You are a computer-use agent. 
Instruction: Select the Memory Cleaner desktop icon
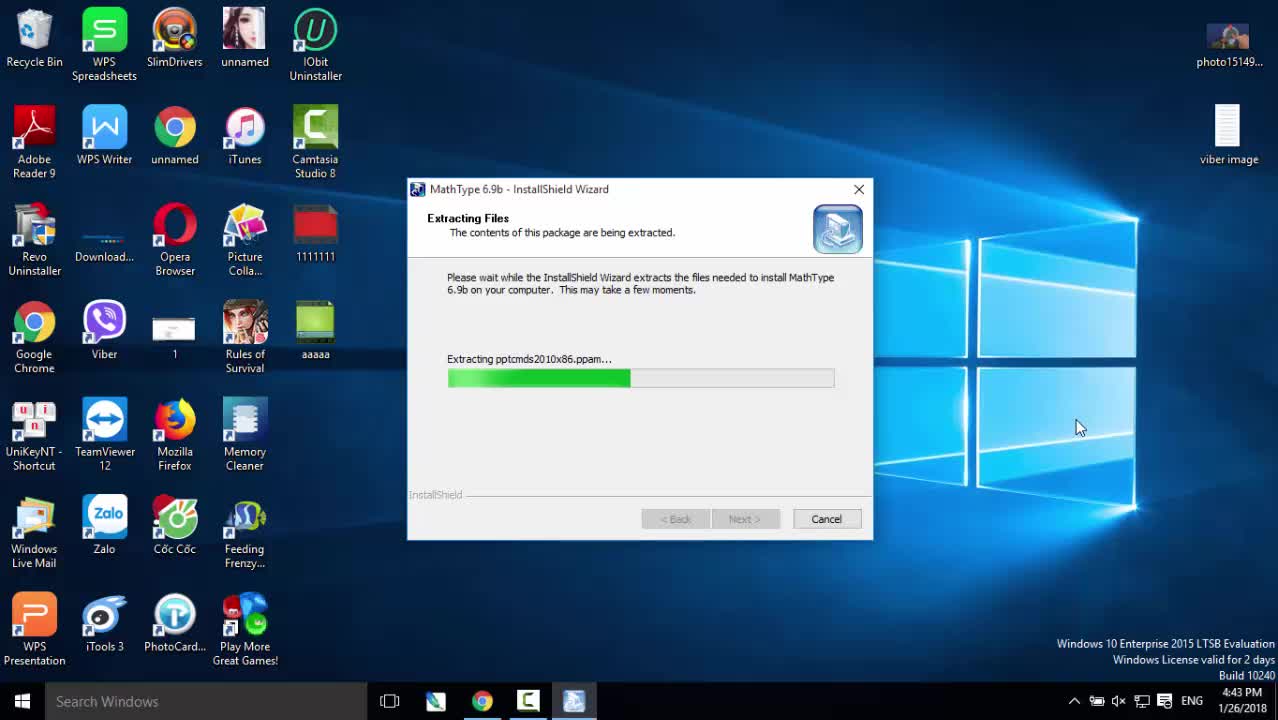click(245, 435)
